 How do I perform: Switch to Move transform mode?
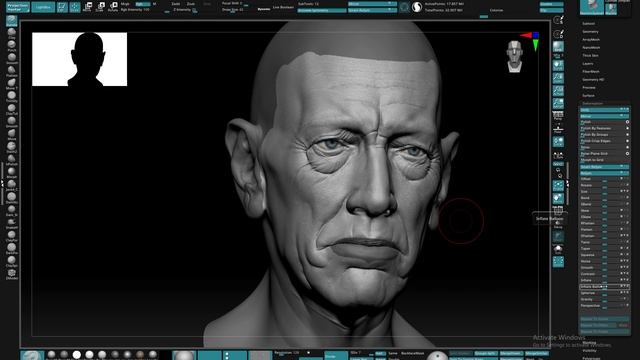pos(87,7)
